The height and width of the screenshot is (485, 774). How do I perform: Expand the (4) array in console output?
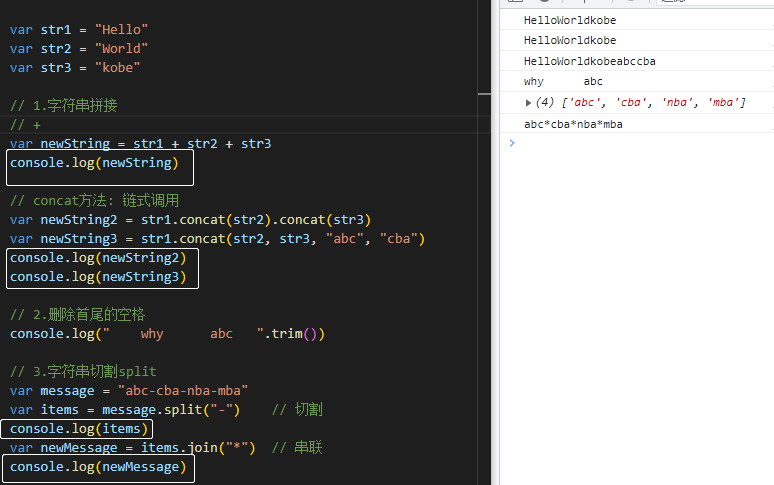click(528, 103)
